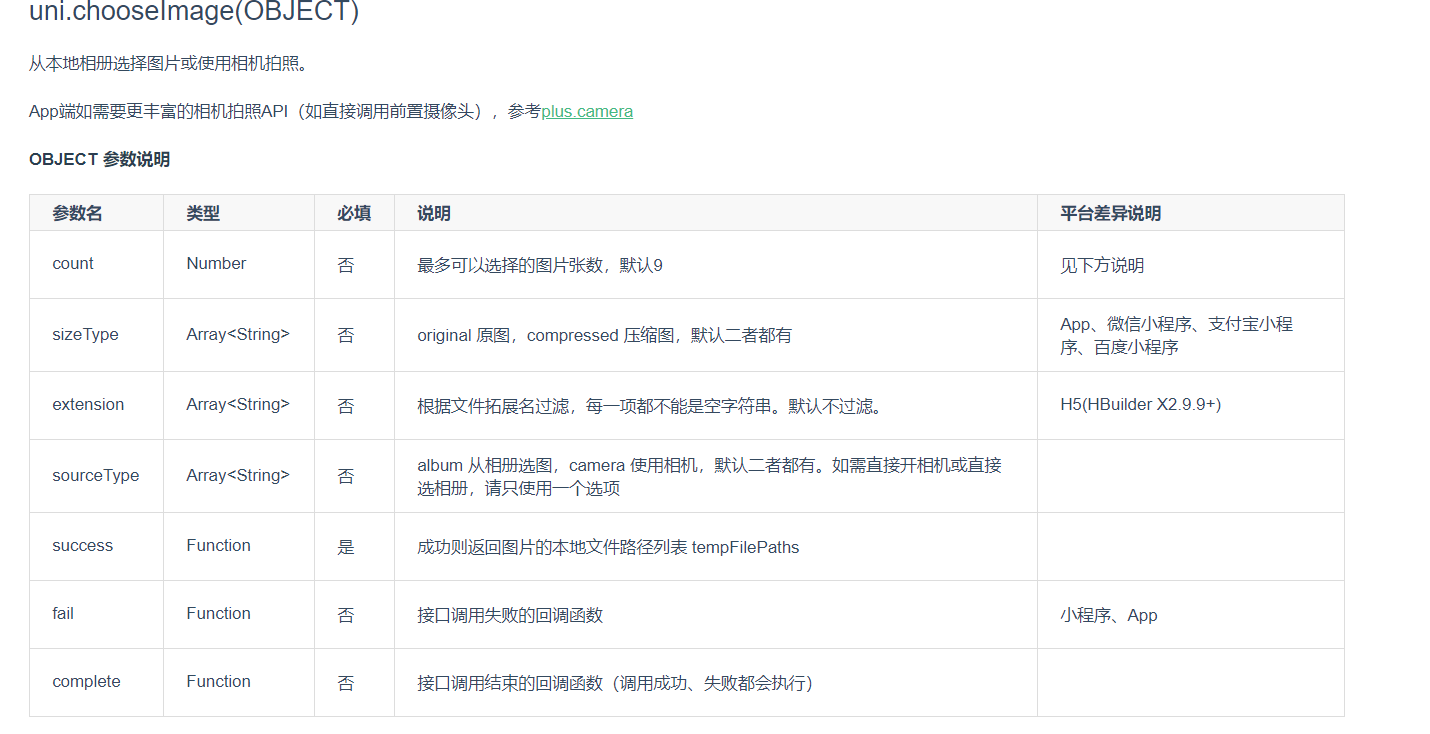
Task: Click Array<String> in the sourceType row
Action: pos(238,476)
